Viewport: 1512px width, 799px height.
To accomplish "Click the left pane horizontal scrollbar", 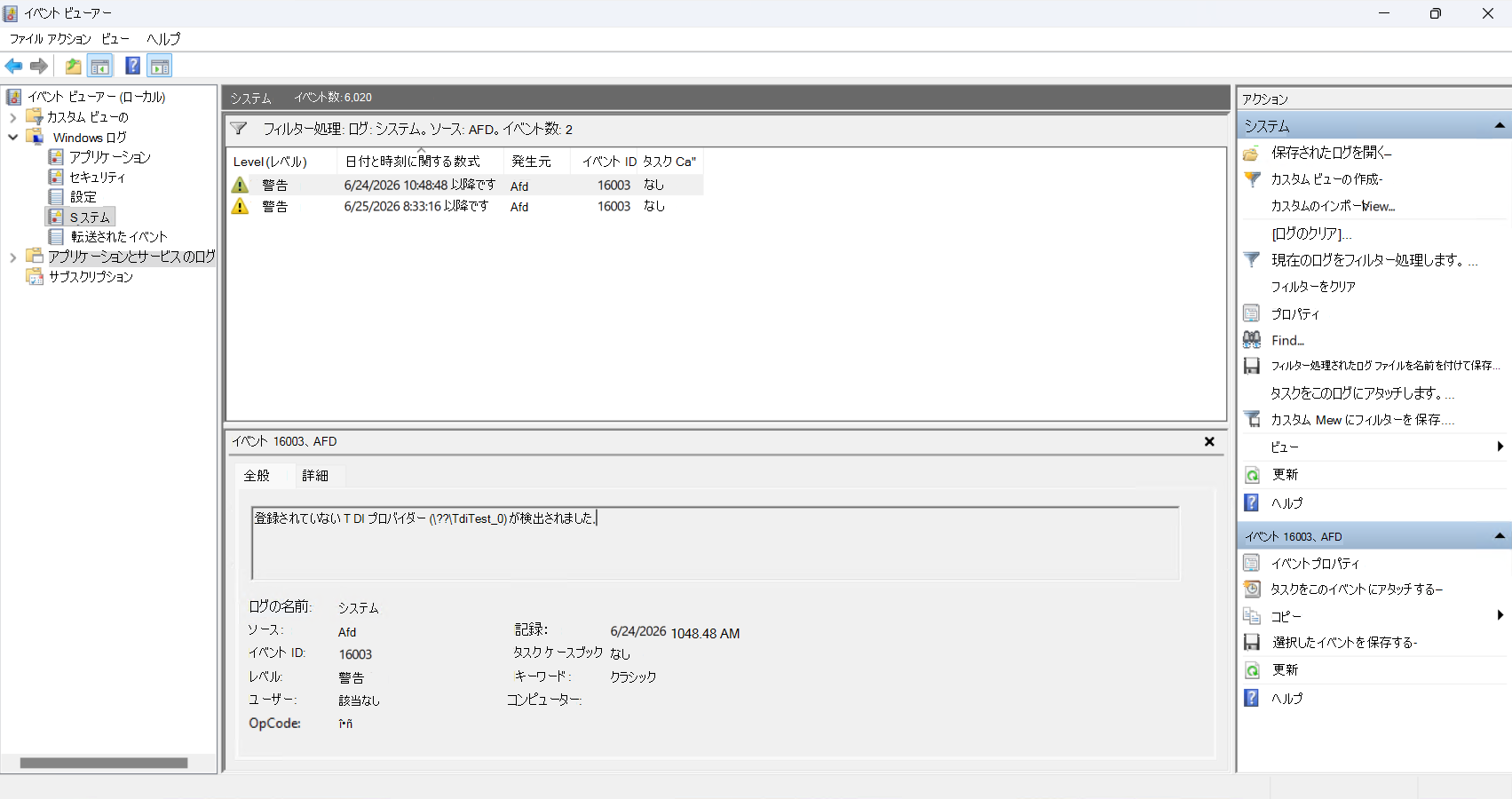I will (x=104, y=763).
